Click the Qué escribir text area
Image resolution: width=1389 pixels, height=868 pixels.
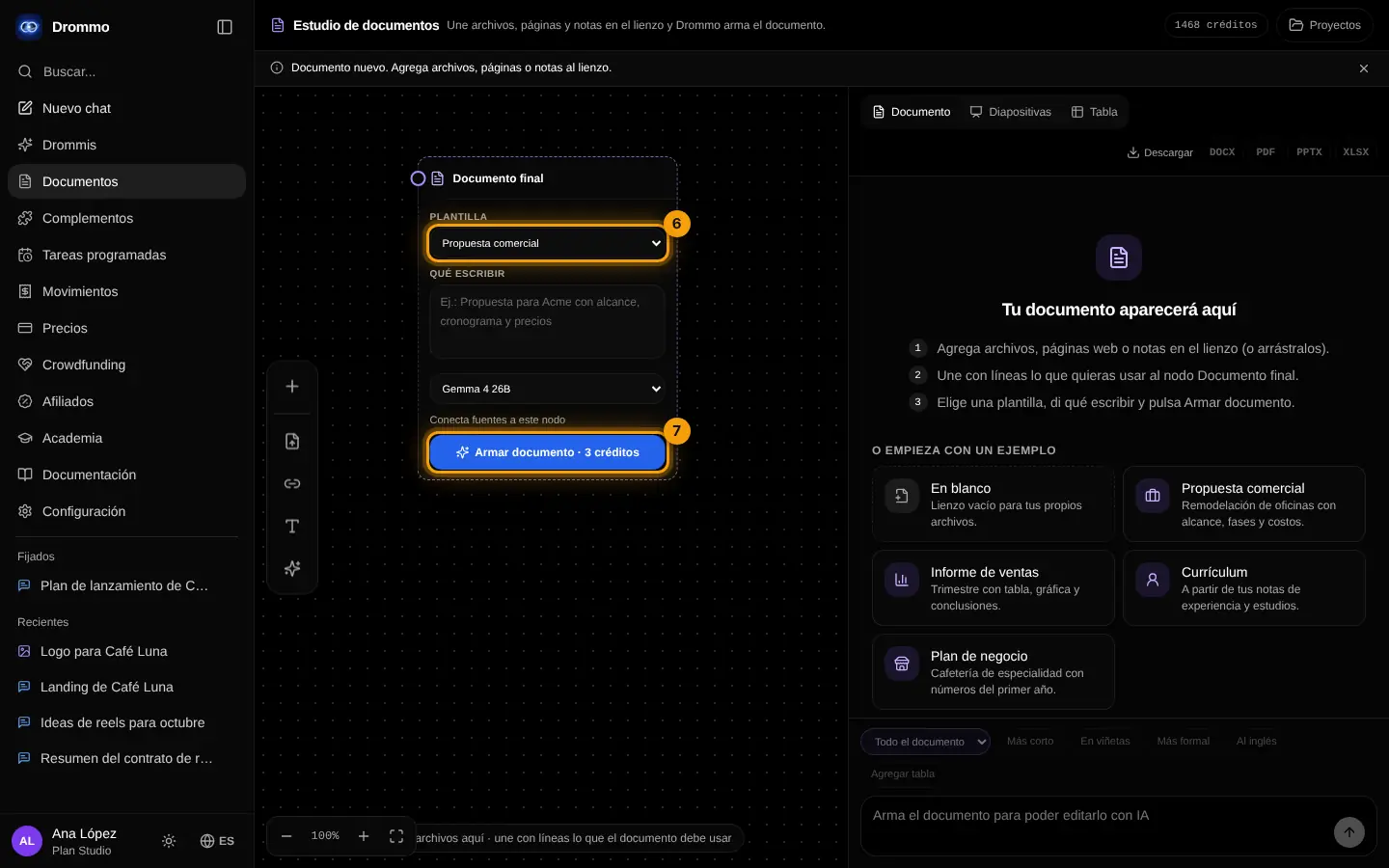coord(547,322)
